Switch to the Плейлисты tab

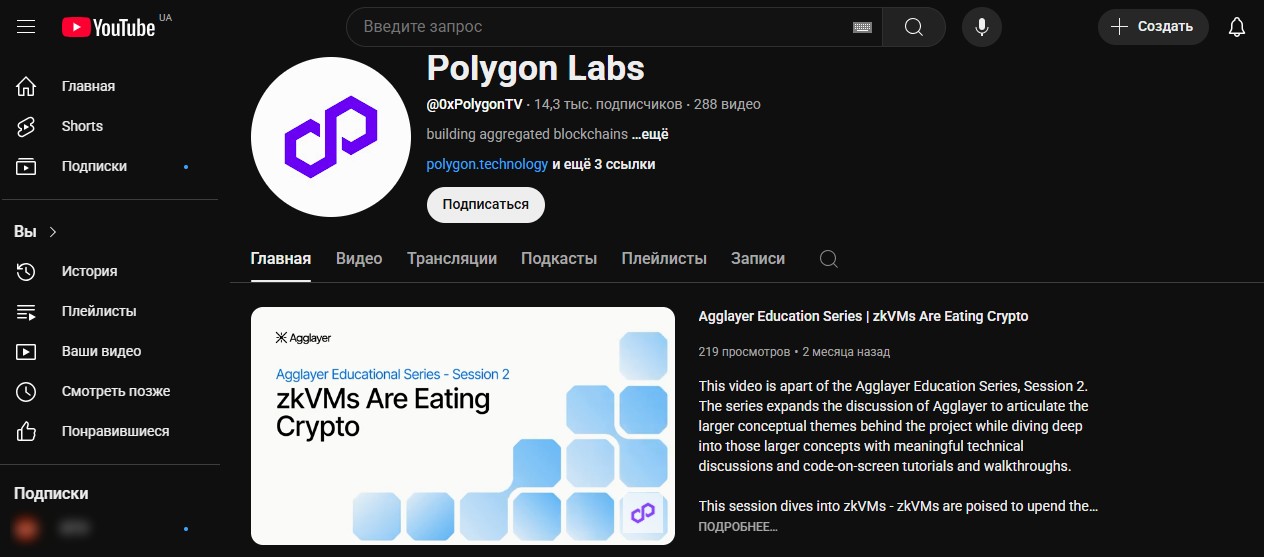tap(664, 258)
